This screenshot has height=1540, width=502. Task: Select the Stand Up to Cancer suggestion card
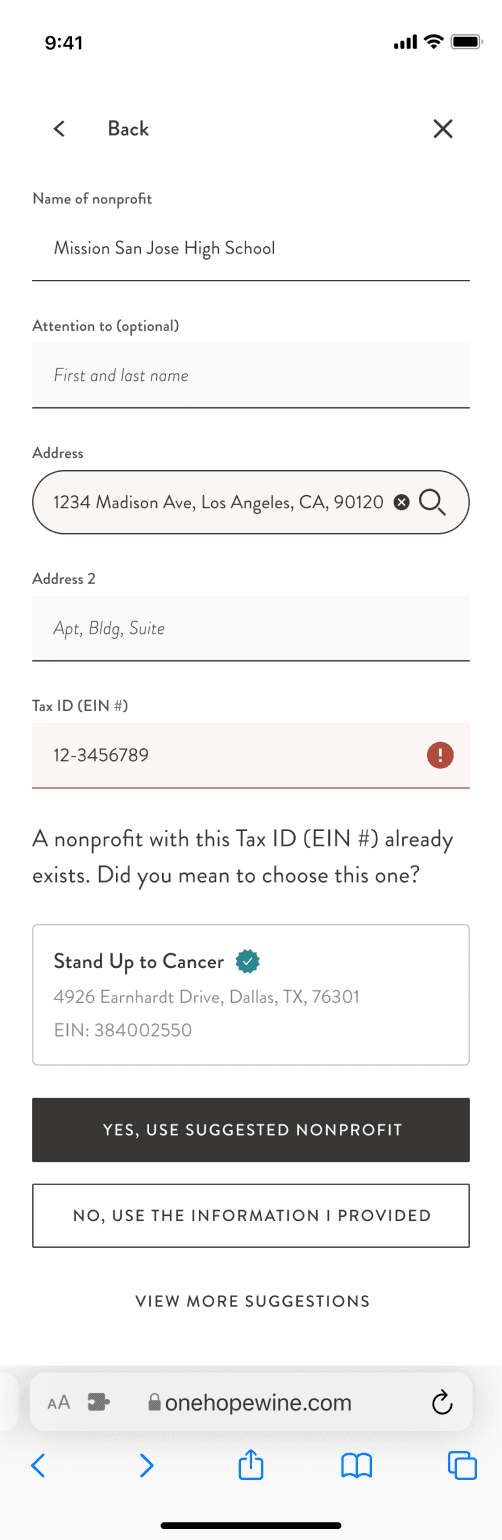click(x=251, y=995)
